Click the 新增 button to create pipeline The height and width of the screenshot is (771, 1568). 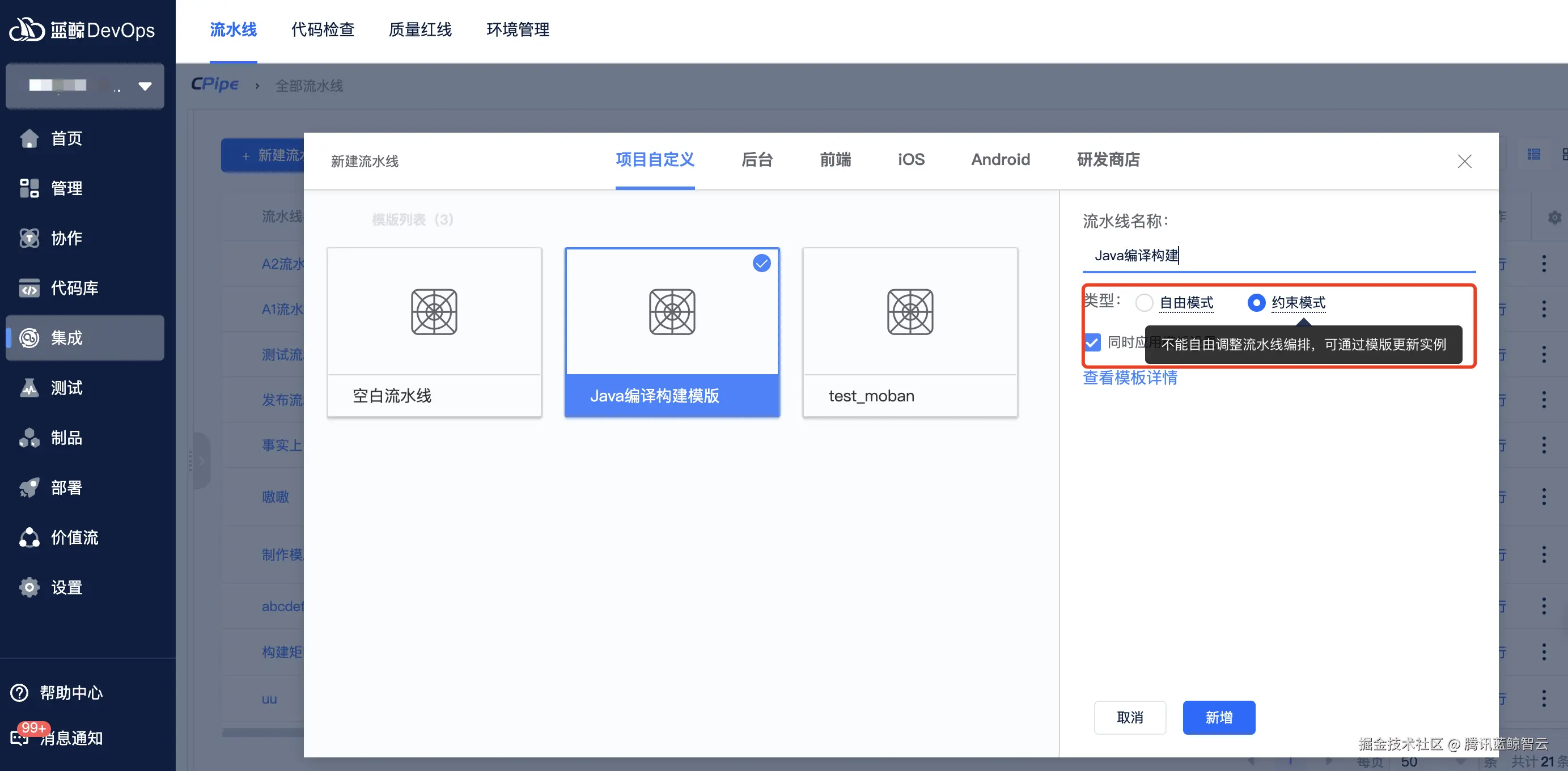tap(1219, 718)
